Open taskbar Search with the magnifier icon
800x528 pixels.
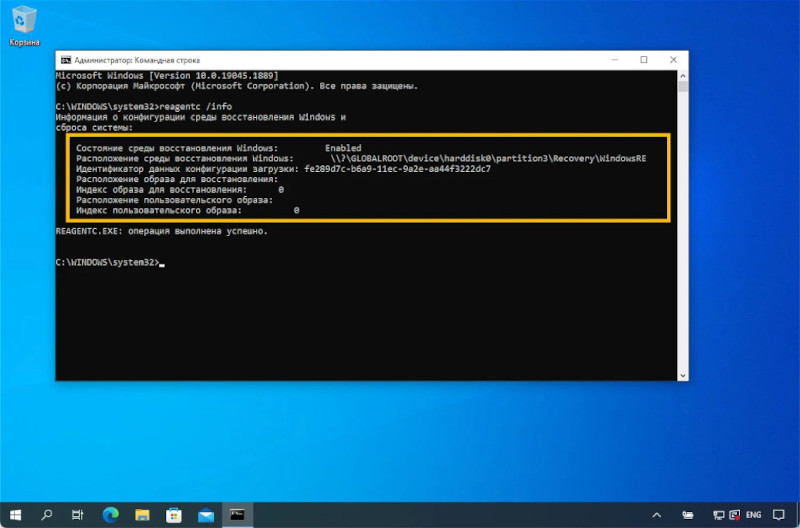[x=47, y=514]
